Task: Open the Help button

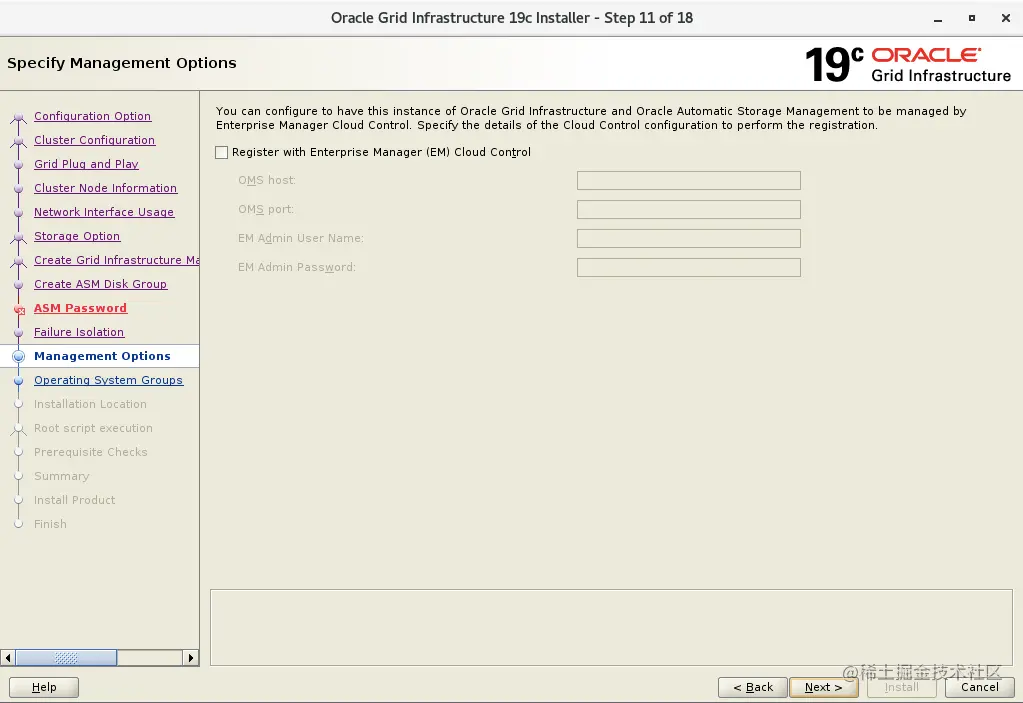Action: click(x=44, y=687)
